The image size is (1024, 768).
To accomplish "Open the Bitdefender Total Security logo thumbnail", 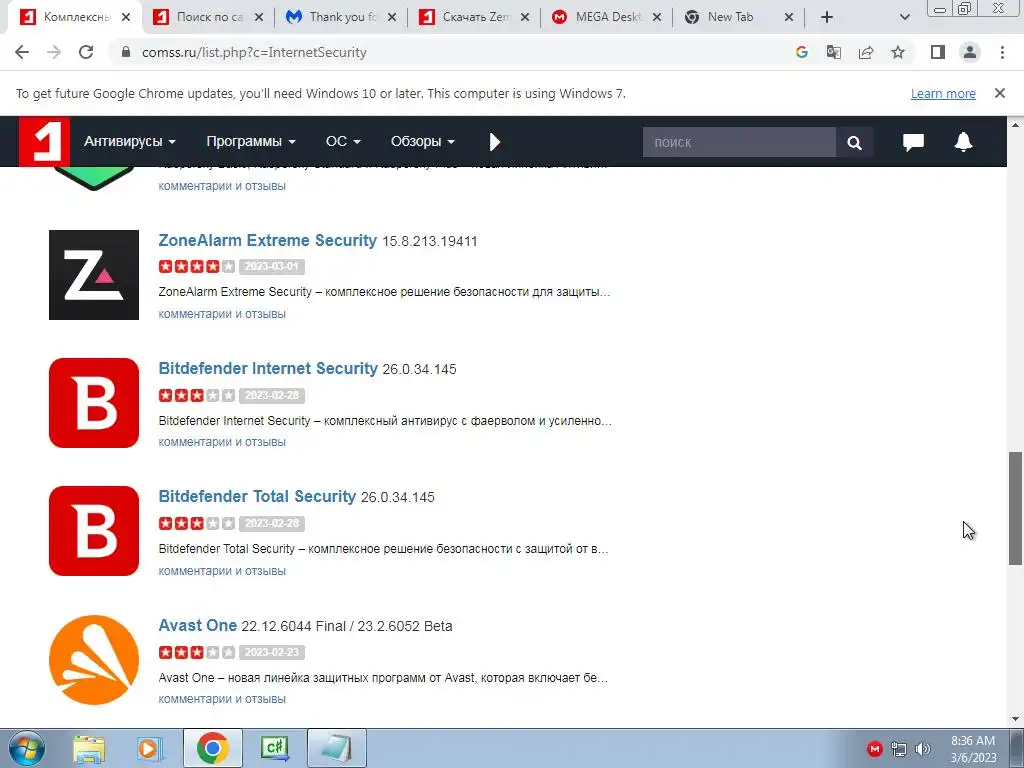I will click(x=94, y=531).
